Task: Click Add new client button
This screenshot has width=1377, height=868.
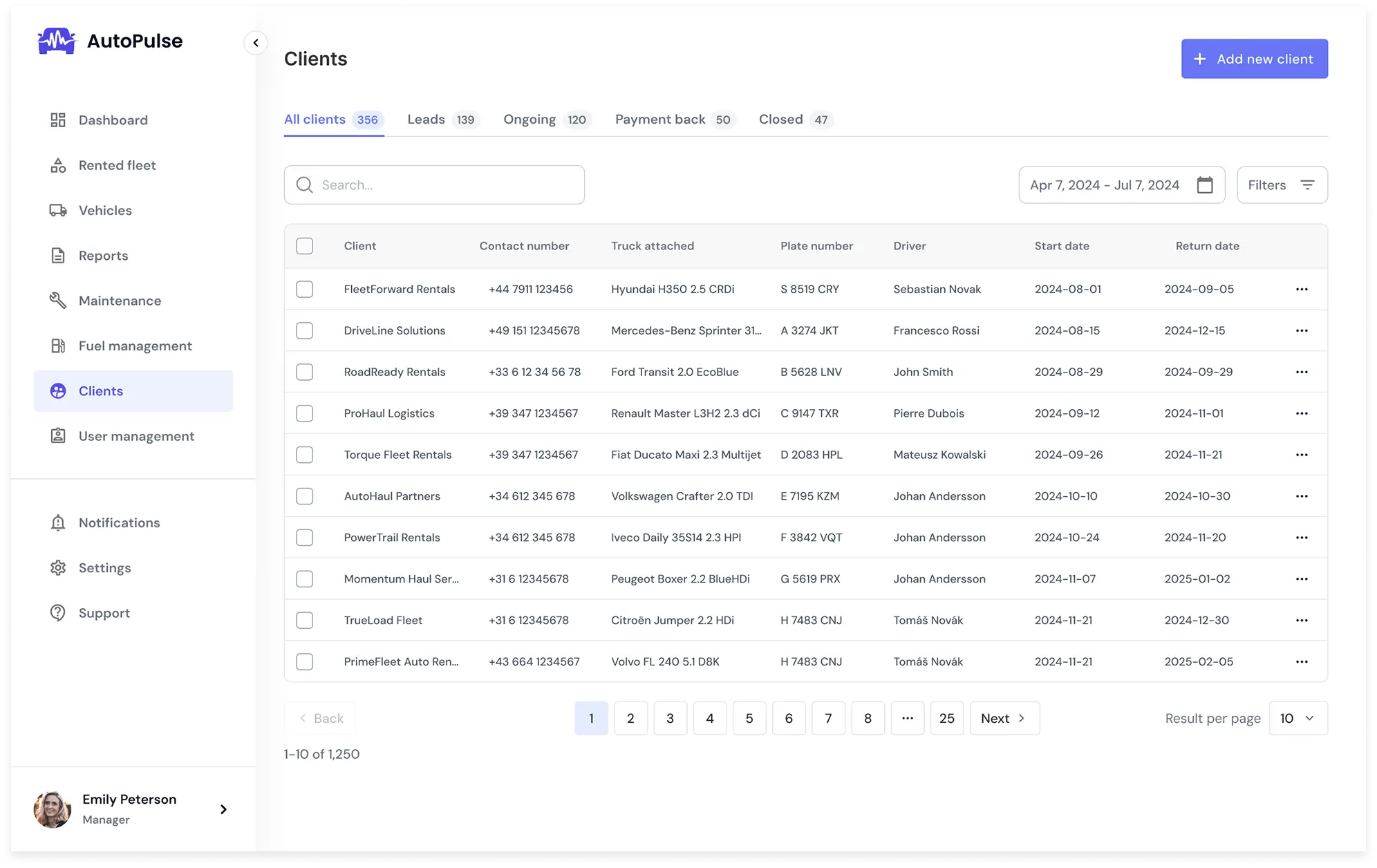Action: point(1254,59)
